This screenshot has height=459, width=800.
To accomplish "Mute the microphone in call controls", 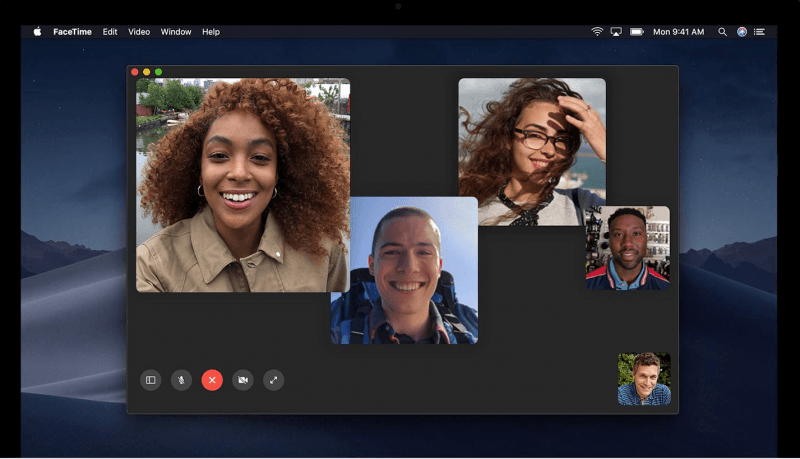I will [181, 380].
